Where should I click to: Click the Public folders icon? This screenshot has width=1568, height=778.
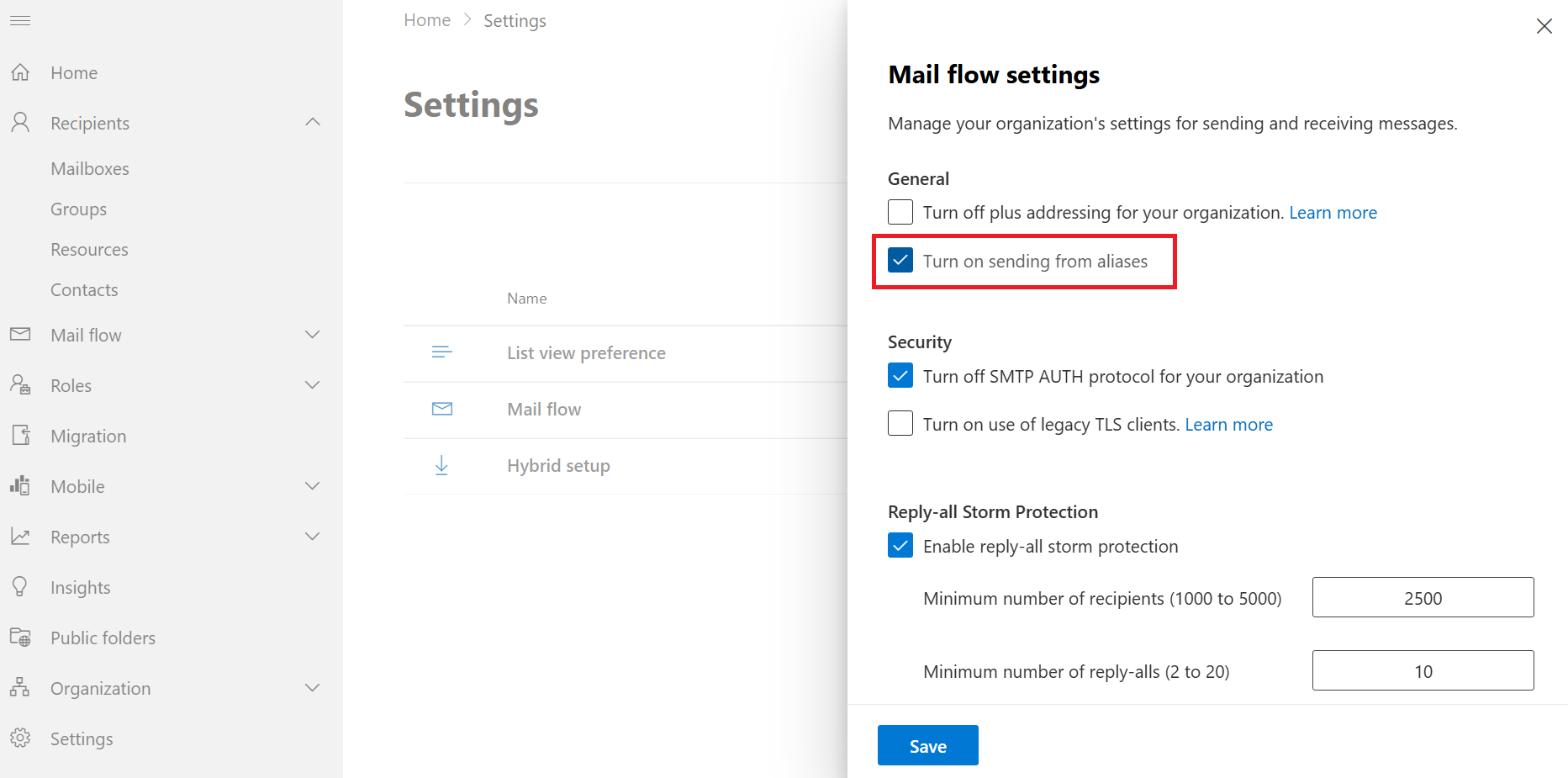(20, 638)
